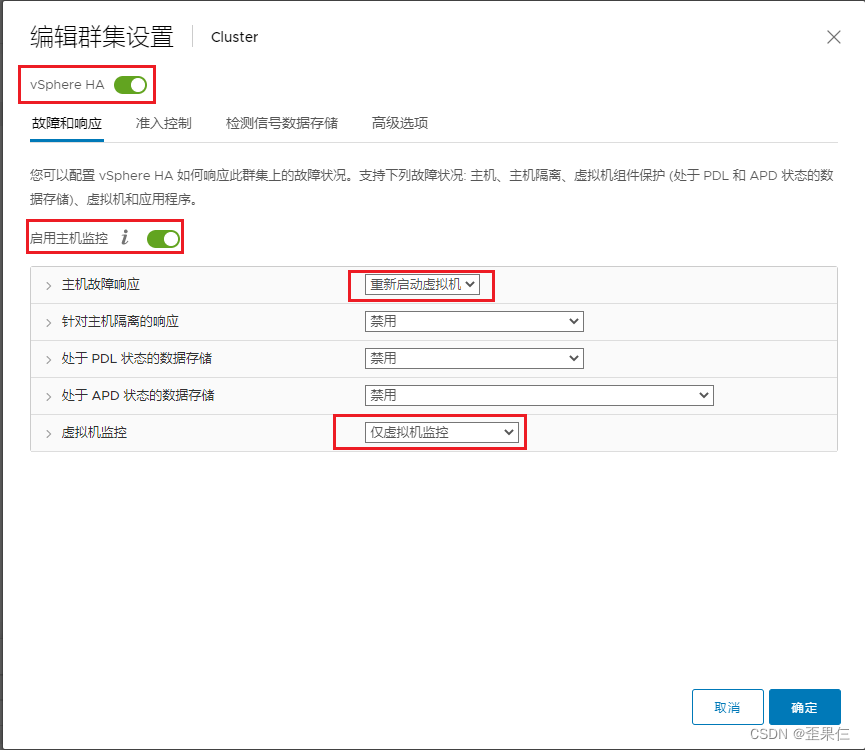This screenshot has width=865, height=750.
Task: Click the vSphere HA label text
Action: (67, 85)
